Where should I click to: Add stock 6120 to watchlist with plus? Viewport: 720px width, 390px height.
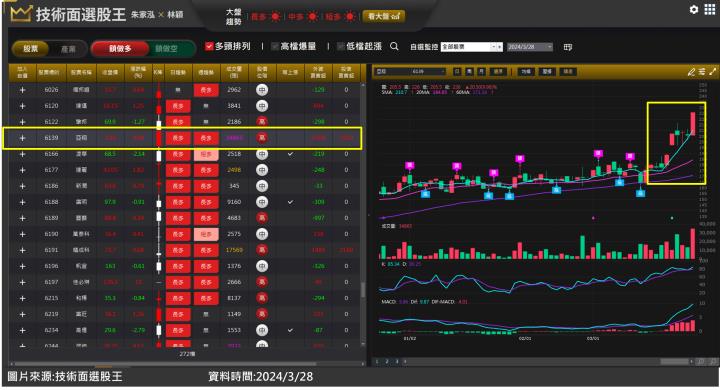point(22,106)
